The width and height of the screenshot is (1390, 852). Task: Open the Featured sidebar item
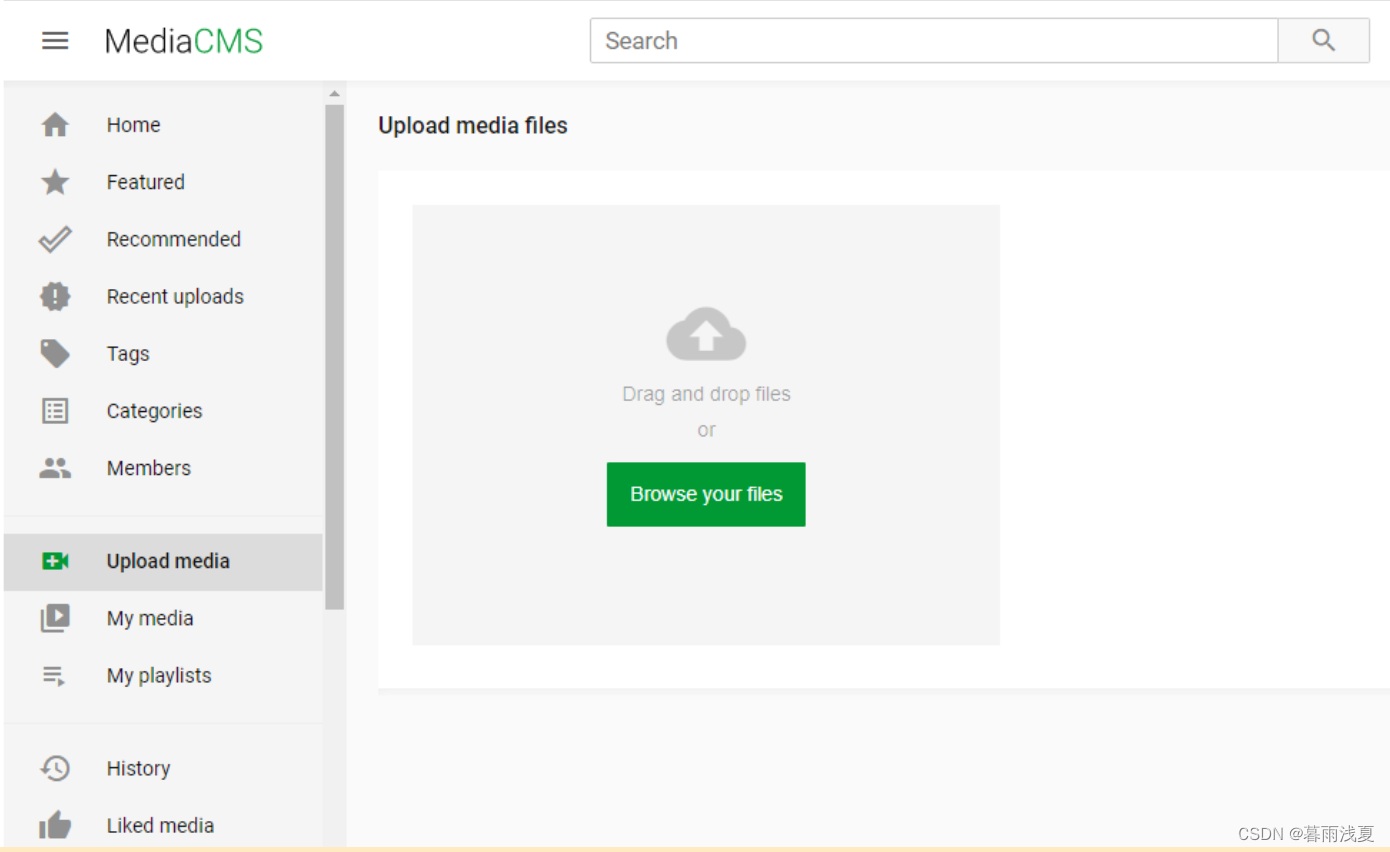pyautogui.click(x=163, y=182)
